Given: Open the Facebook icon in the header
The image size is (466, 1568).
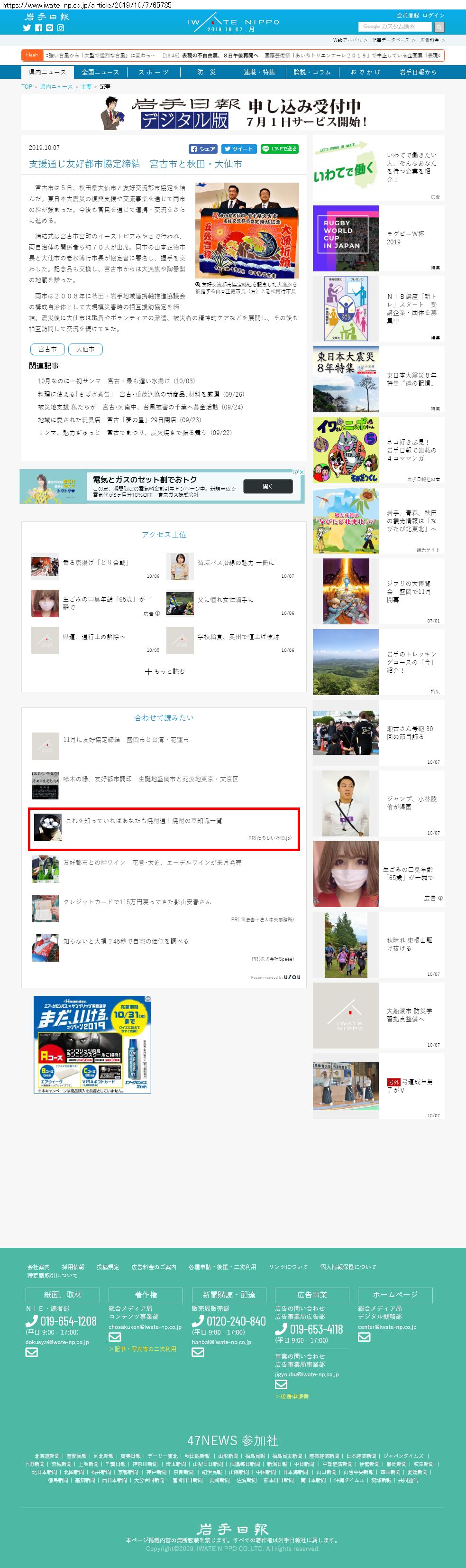Looking at the screenshot, I should [38, 28].
